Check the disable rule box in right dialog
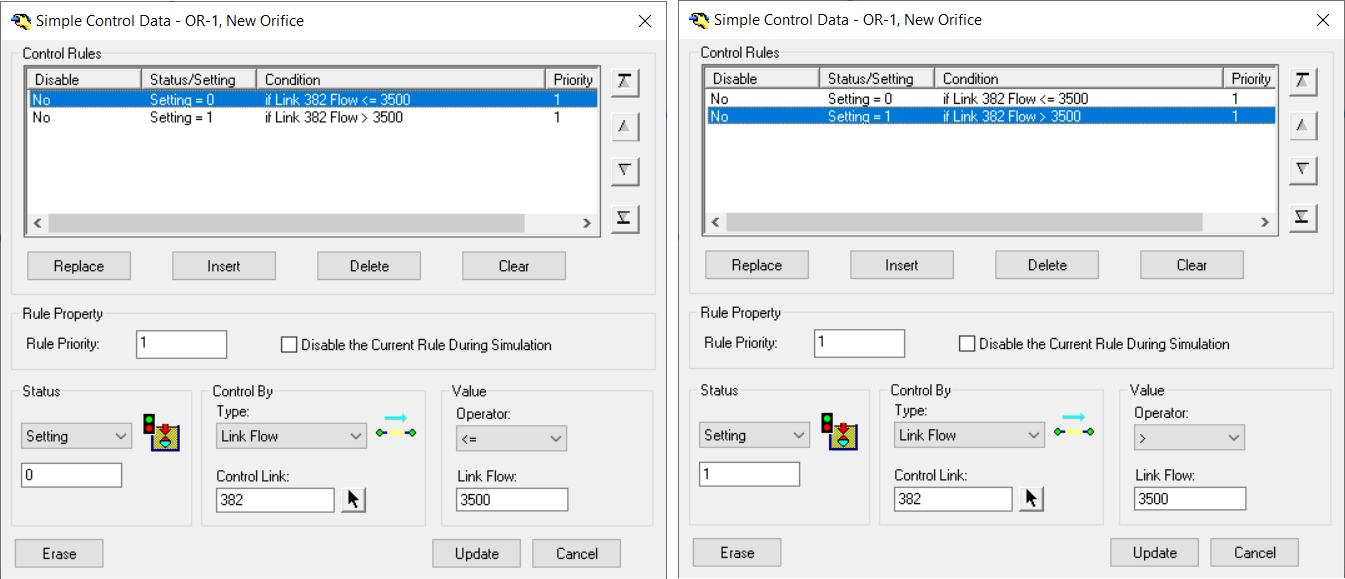This screenshot has width=1345, height=579. click(x=967, y=343)
